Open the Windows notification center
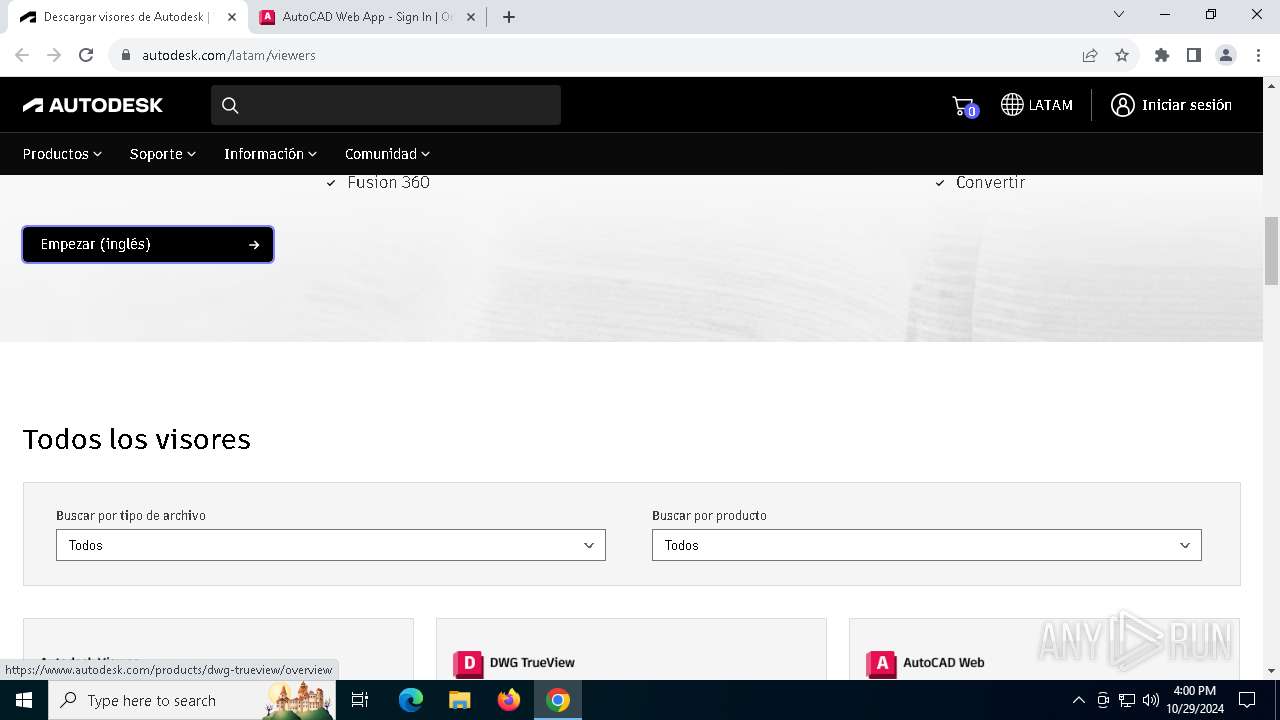This screenshot has width=1280, height=720. (x=1247, y=700)
